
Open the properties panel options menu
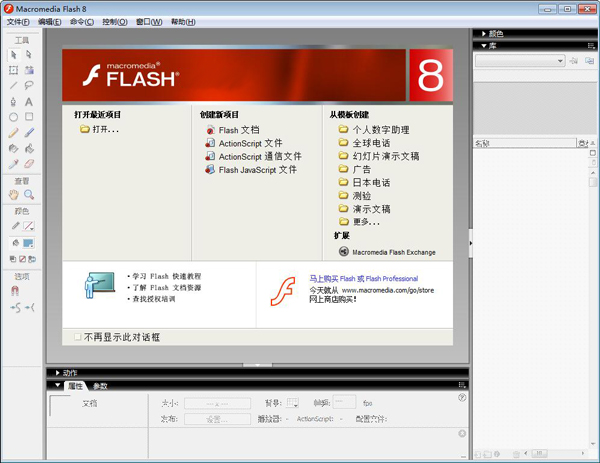pos(462,385)
